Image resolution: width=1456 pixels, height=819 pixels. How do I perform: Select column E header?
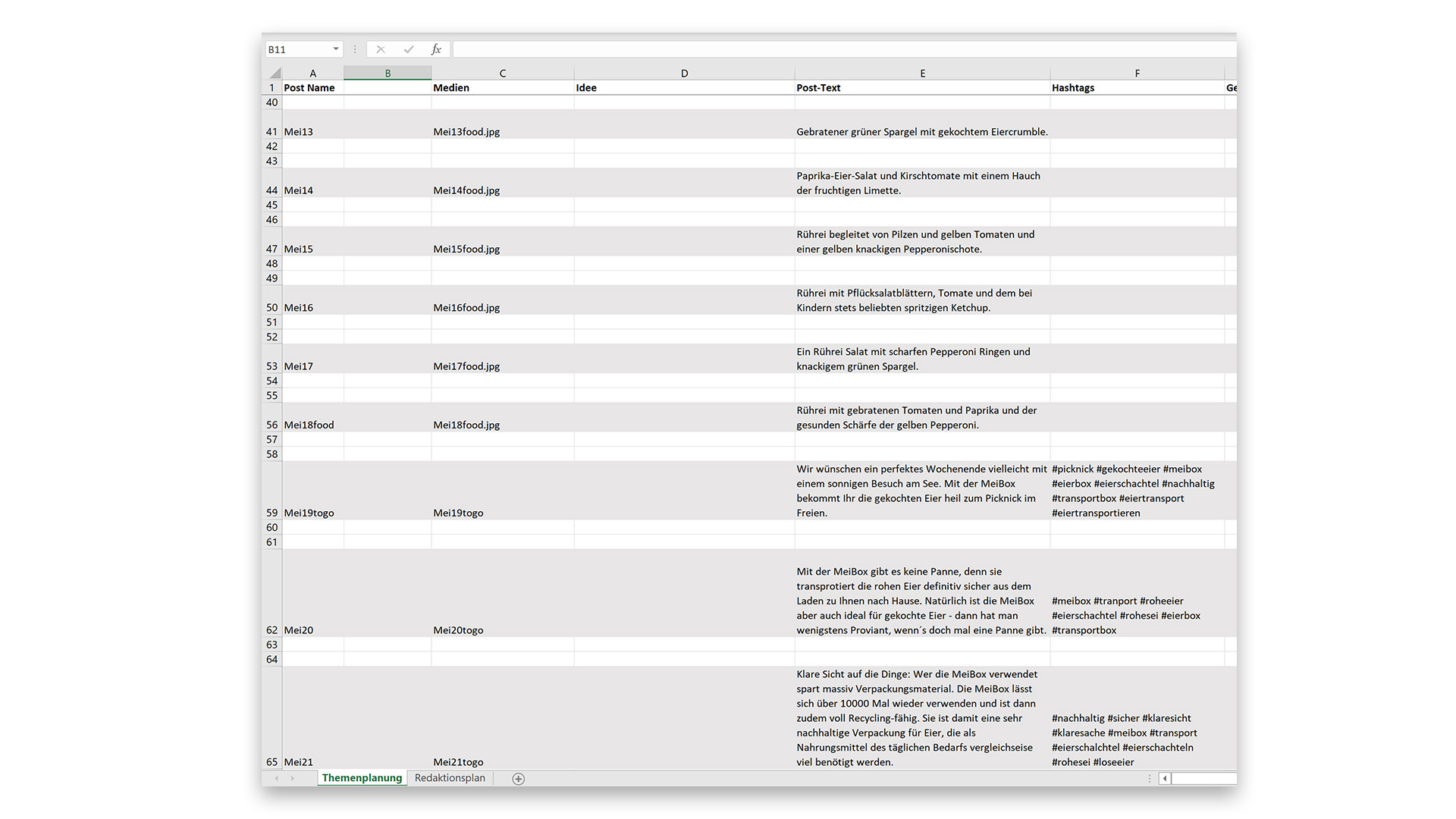tap(922, 74)
